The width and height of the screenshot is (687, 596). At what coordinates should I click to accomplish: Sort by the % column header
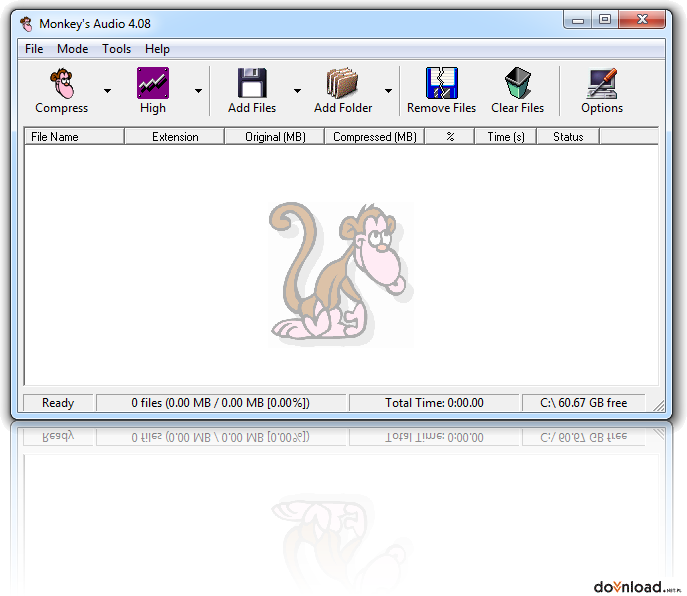(450, 137)
